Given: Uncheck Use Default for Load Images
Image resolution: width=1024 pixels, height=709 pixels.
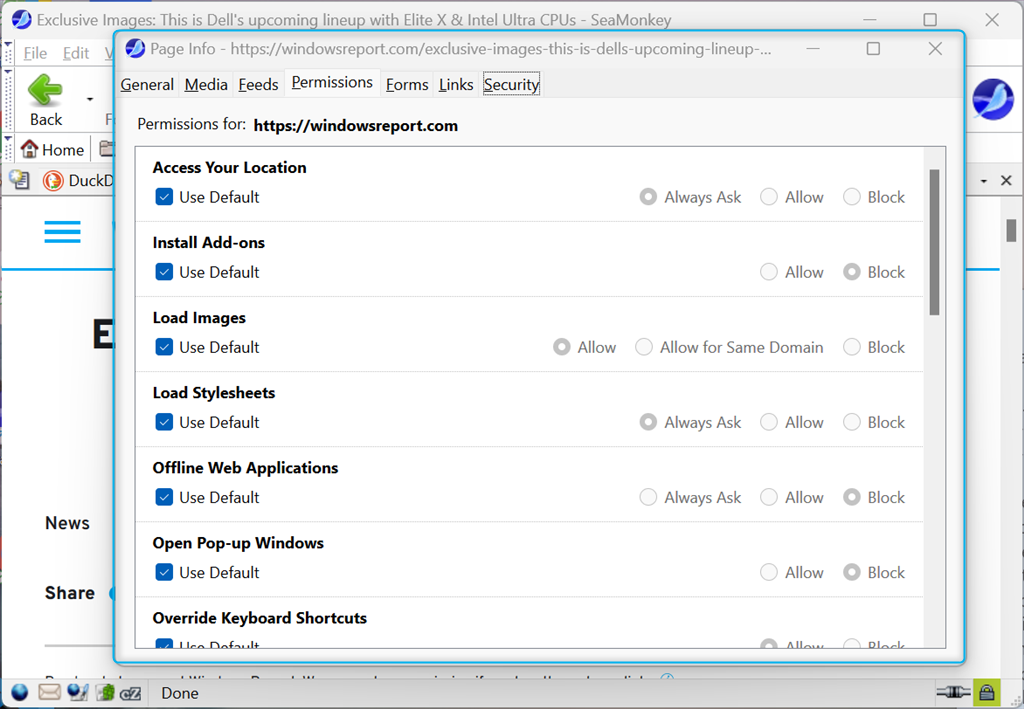Looking at the screenshot, I should click(164, 347).
